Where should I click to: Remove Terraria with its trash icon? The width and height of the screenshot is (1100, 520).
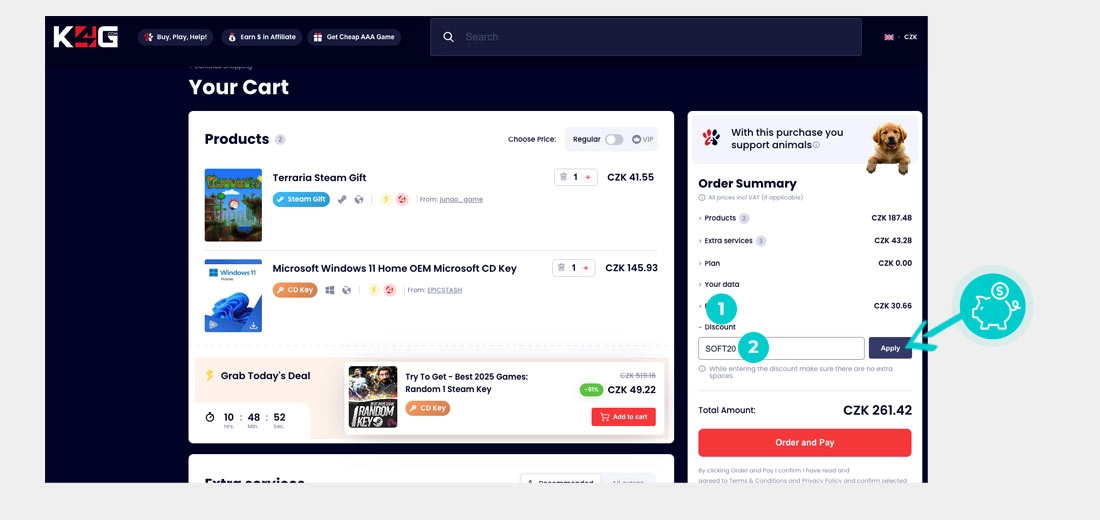(x=562, y=177)
